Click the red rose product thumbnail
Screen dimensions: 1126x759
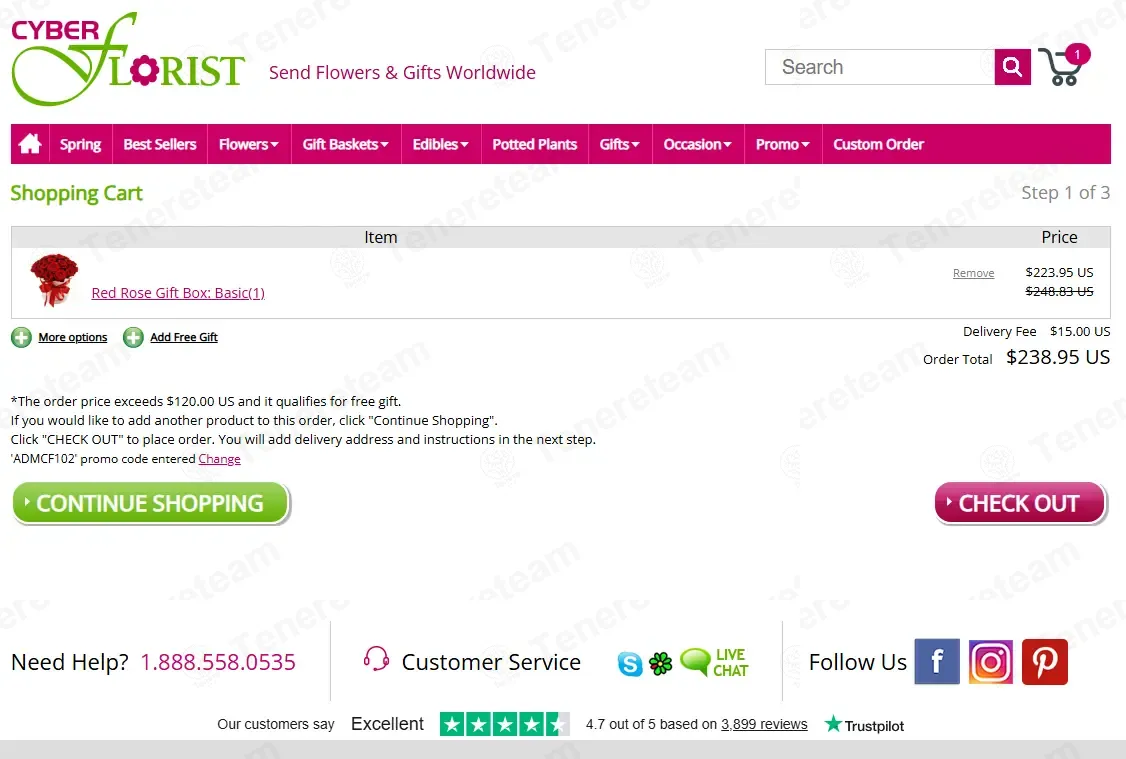click(54, 280)
